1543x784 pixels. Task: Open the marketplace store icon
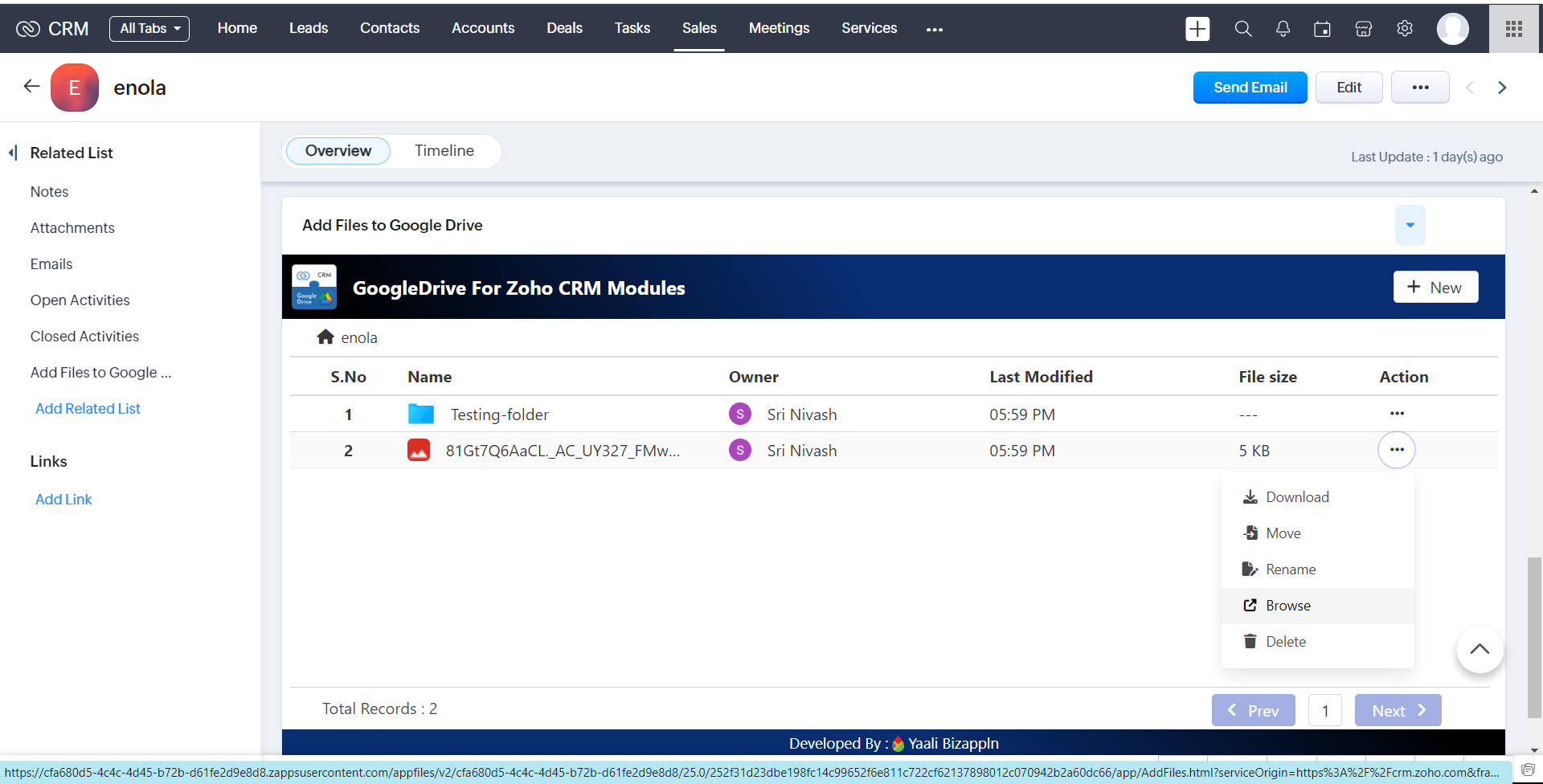coord(1363,29)
